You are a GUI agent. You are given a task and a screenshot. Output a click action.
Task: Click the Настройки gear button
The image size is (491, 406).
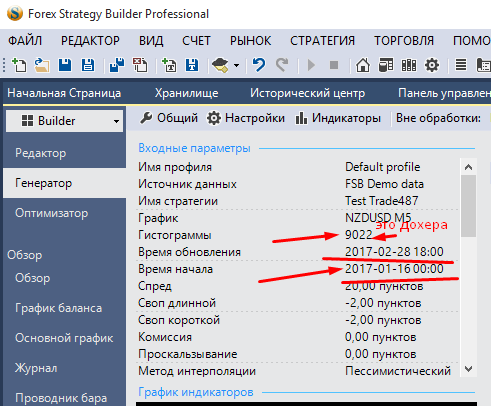[246, 118]
